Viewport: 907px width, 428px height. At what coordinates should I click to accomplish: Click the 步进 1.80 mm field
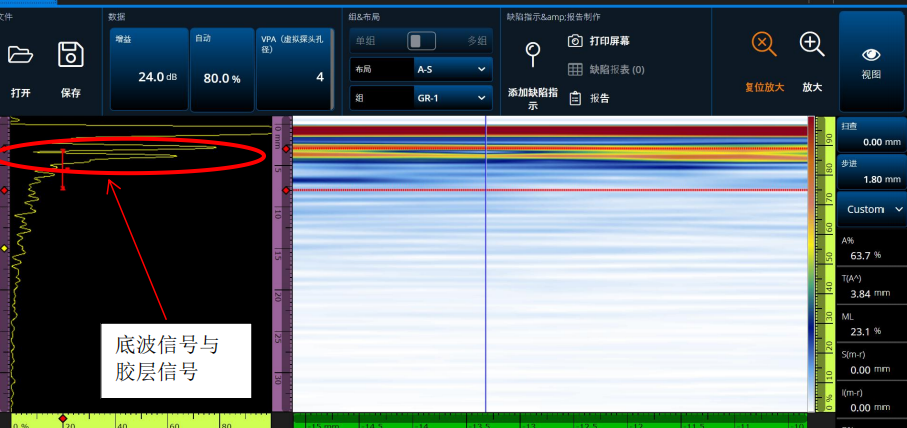871,171
